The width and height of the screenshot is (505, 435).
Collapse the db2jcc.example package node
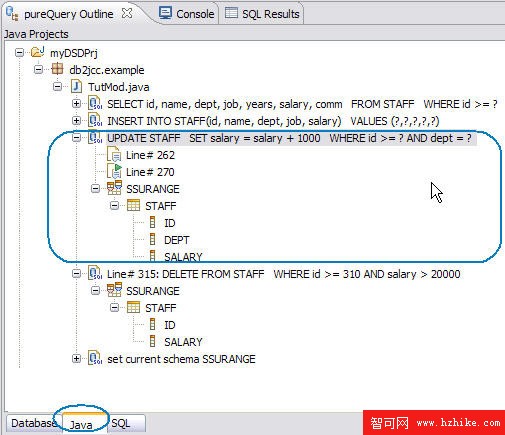[39, 70]
